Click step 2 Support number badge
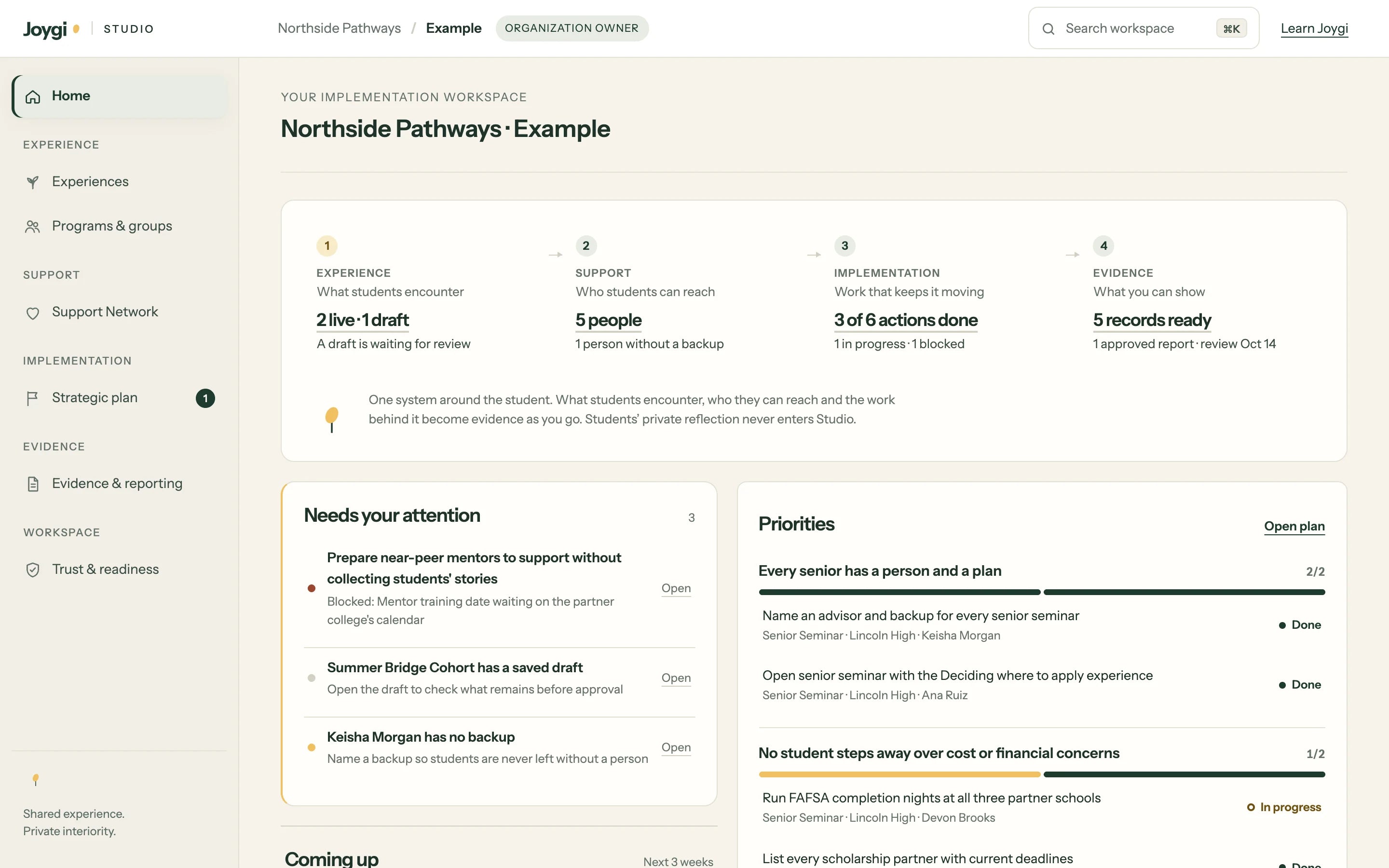 point(586,246)
